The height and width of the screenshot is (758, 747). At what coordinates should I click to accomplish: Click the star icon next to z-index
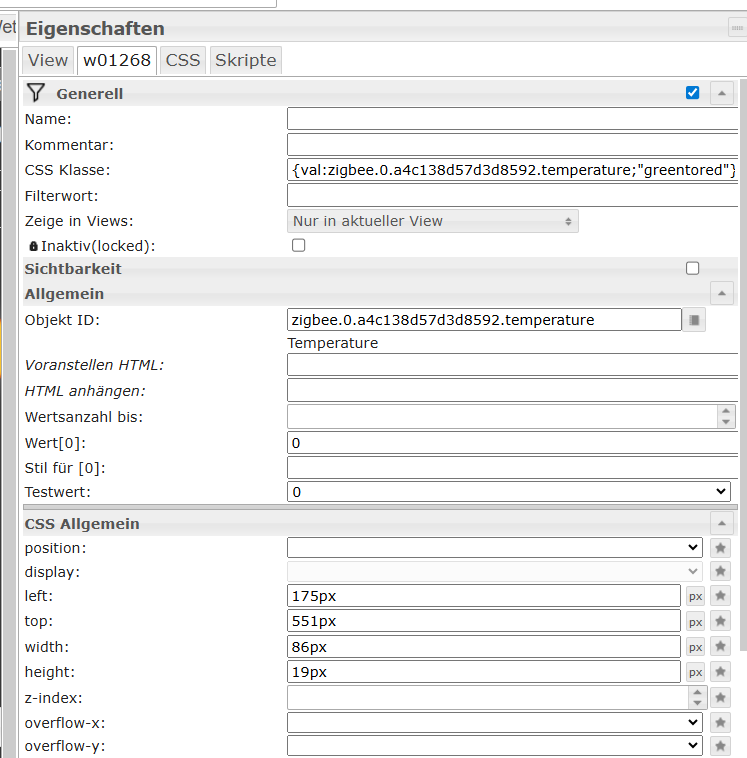point(720,698)
